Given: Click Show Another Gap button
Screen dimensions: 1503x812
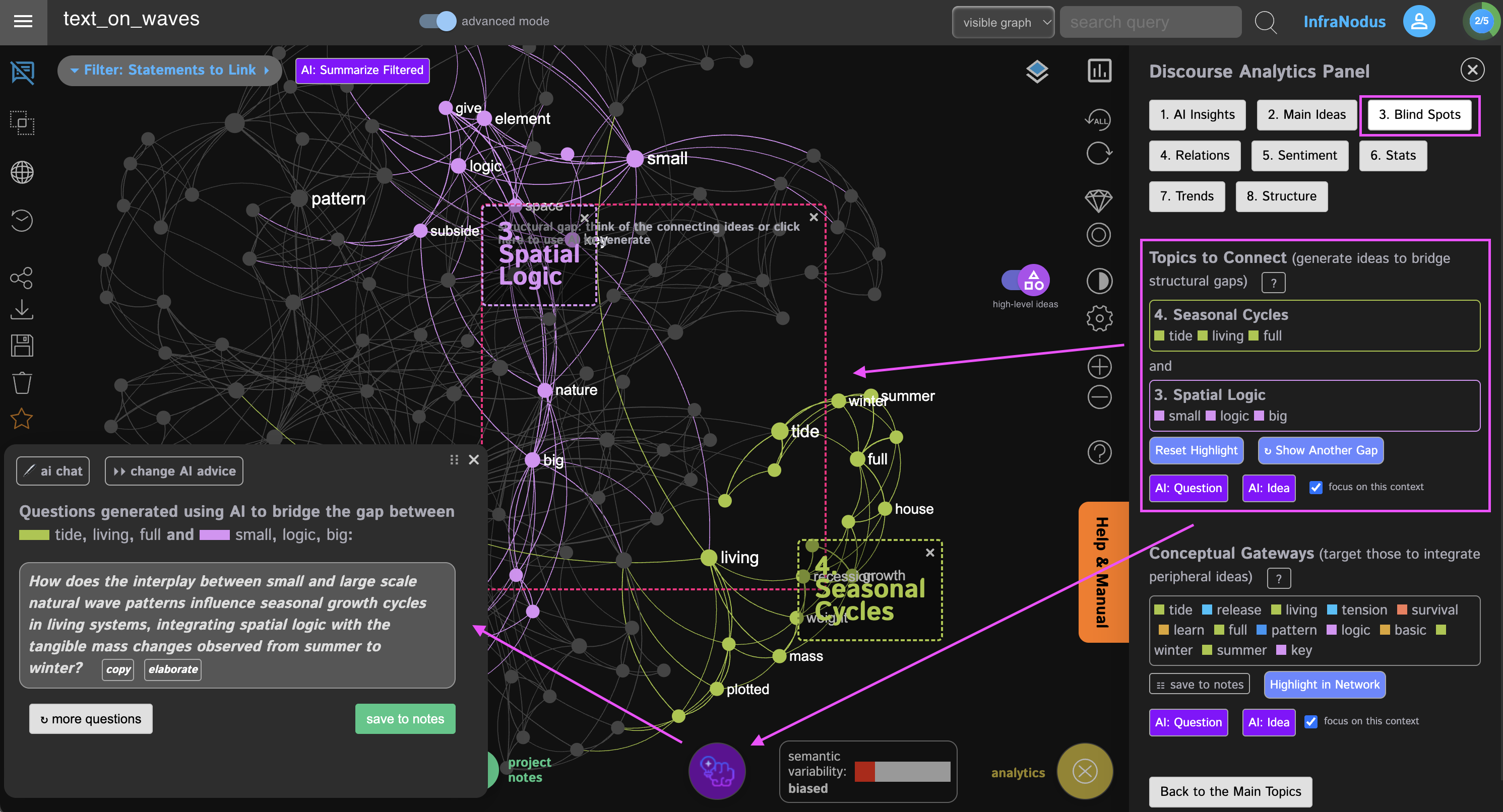Looking at the screenshot, I should 1321,451.
